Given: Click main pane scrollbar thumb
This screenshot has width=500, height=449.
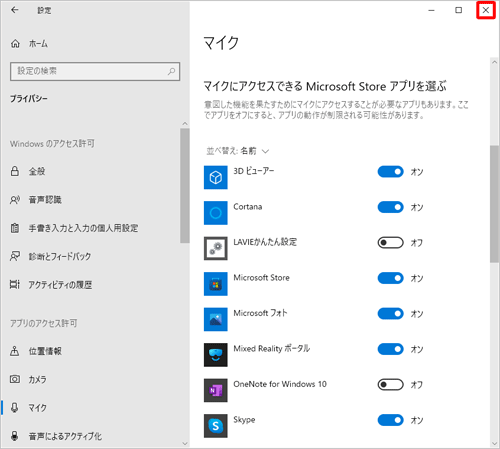Looking at the screenshot, I should point(495,204).
